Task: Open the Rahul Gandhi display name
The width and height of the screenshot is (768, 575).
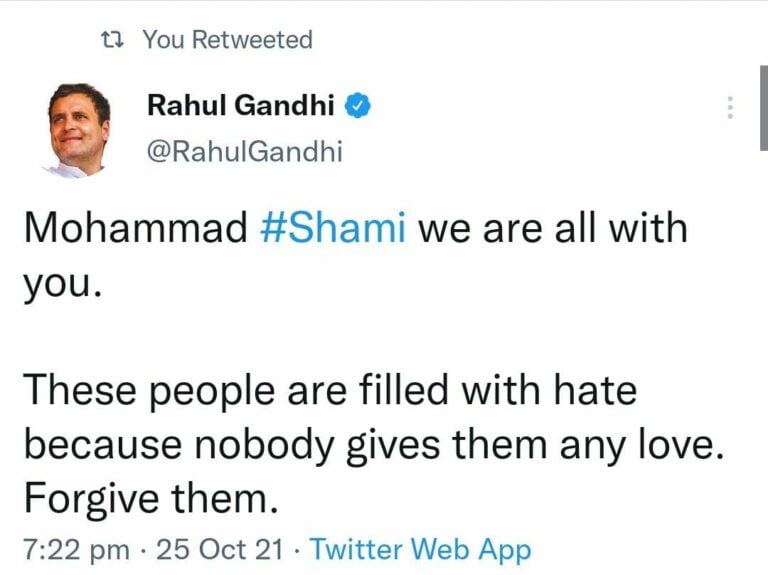Action: [241, 103]
